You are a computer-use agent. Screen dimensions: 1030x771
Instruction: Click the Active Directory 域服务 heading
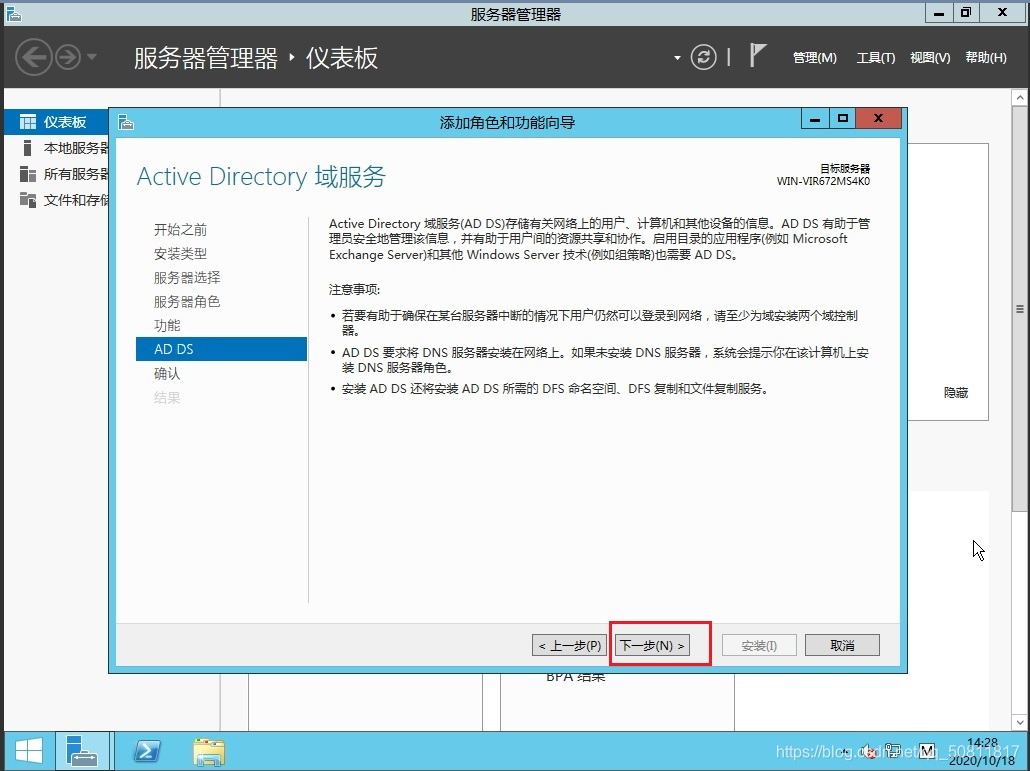261,177
